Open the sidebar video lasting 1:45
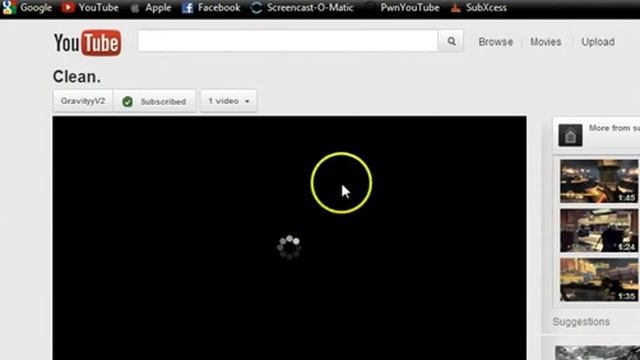This screenshot has height=360, width=640. pyautogui.click(x=599, y=181)
